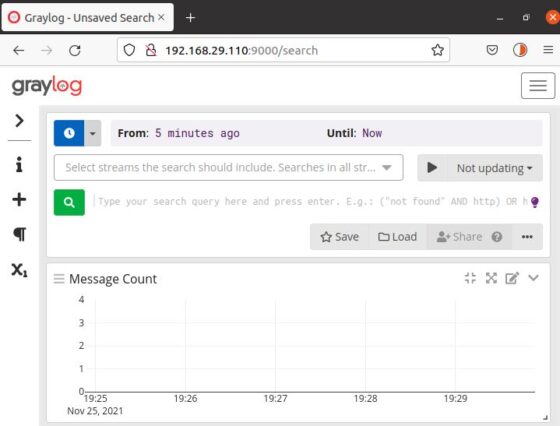
Task: Open the highlighting paragraph icon in the sidebar
Action: point(20,234)
